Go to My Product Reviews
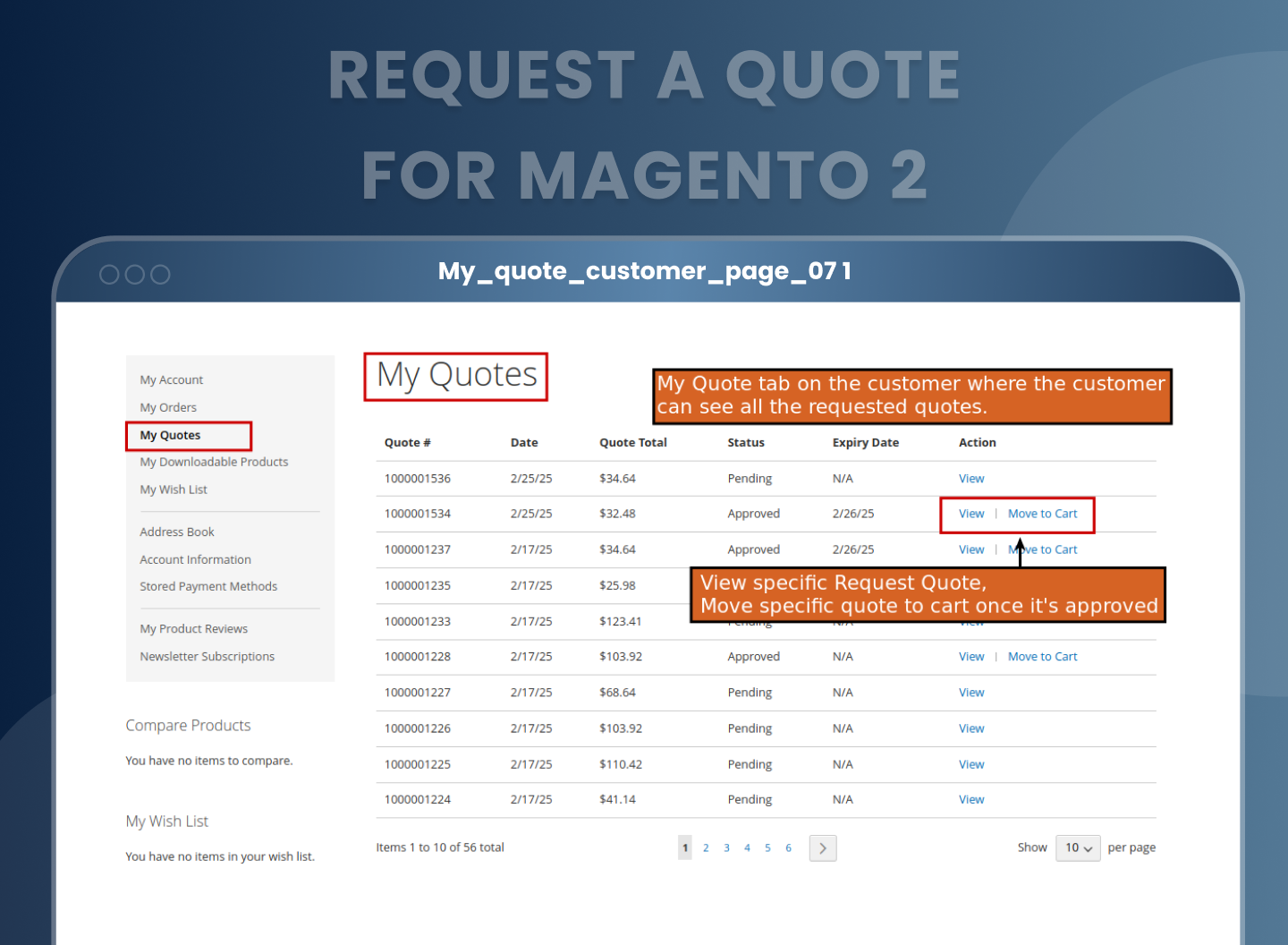Viewport: 1288px width, 945px height. 193,629
